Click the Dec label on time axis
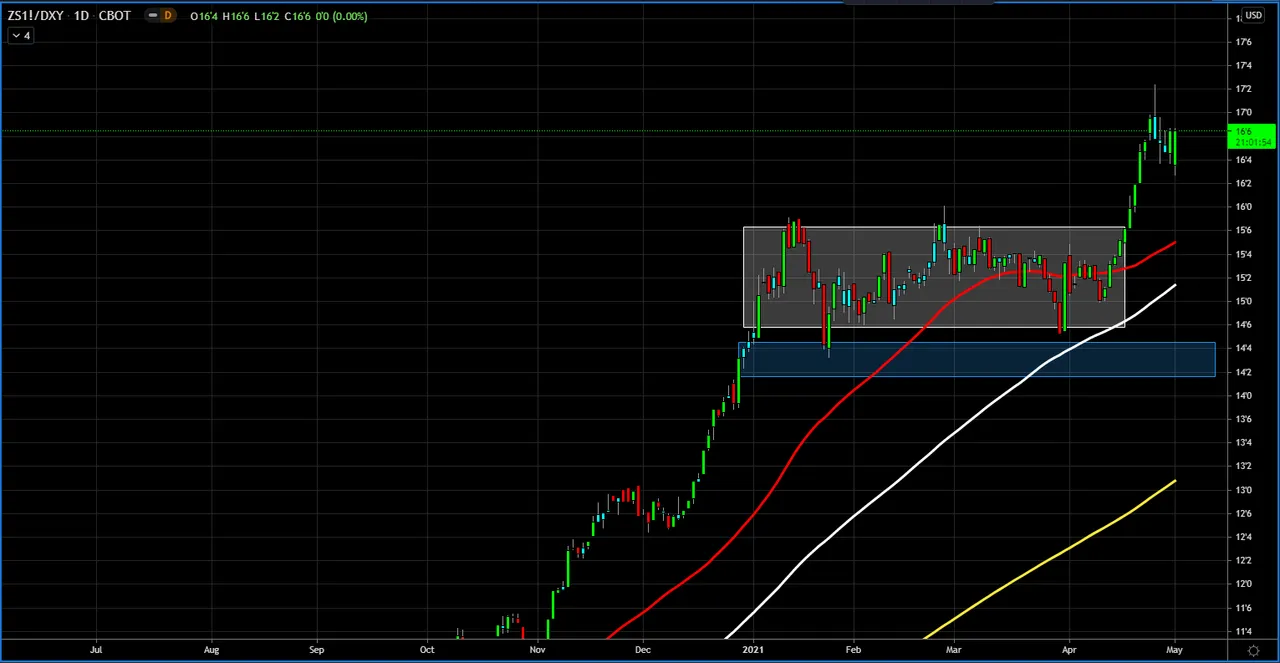Image resolution: width=1280 pixels, height=663 pixels. pyautogui.click(x=643, y=650)
